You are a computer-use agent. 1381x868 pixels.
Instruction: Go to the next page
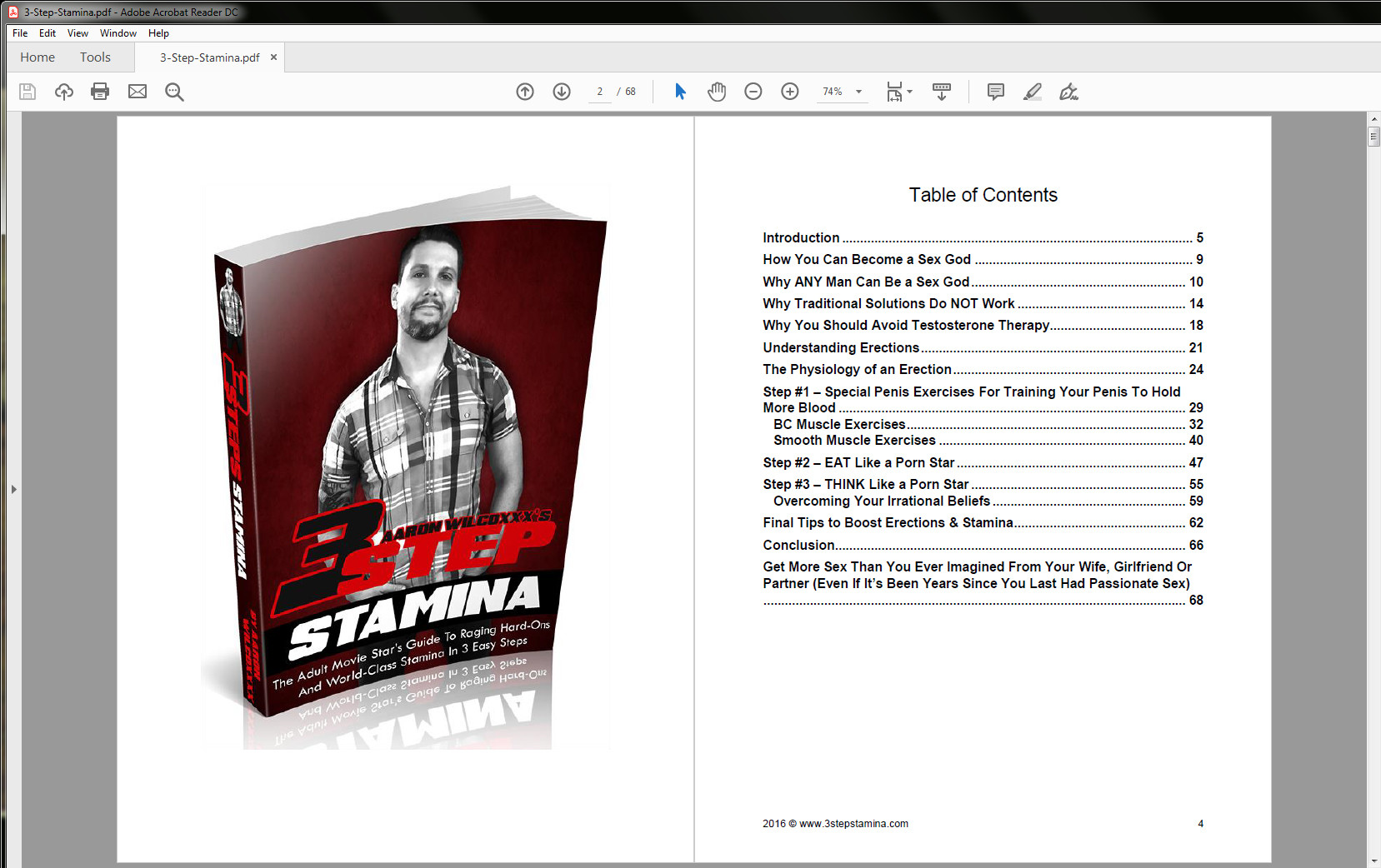562,92
